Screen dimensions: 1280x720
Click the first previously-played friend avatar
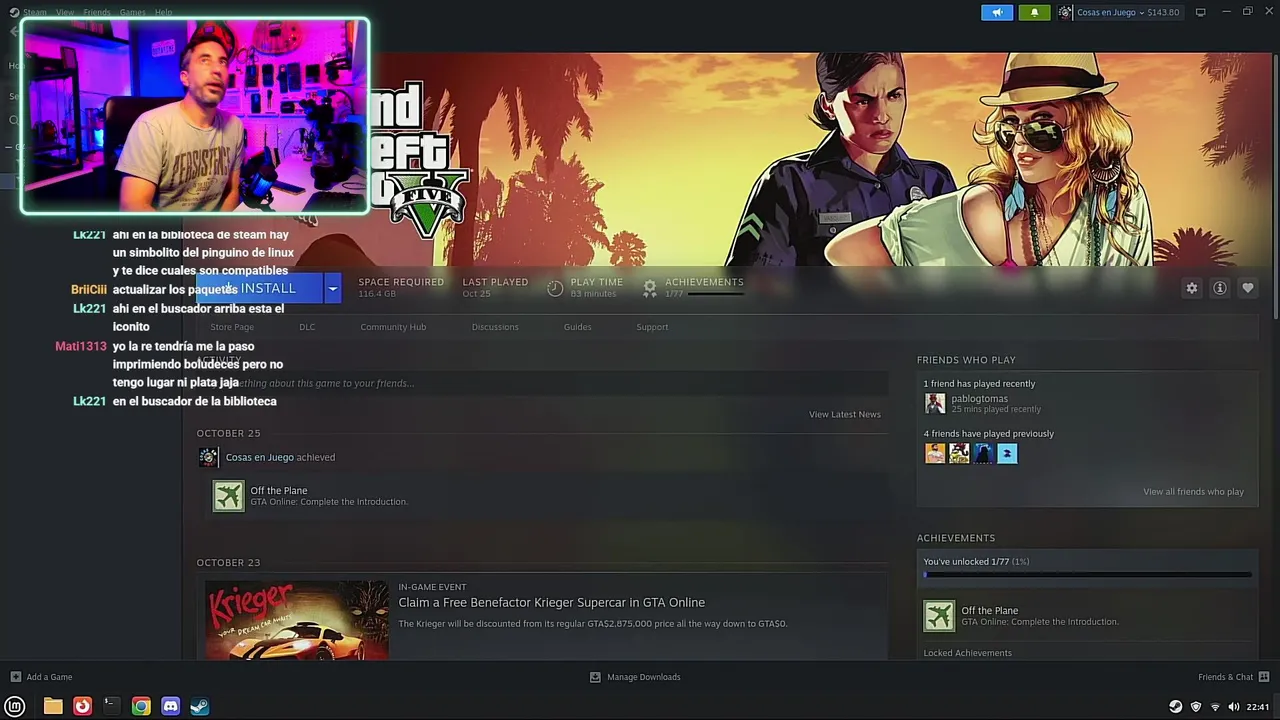click(x=935, y=454)
